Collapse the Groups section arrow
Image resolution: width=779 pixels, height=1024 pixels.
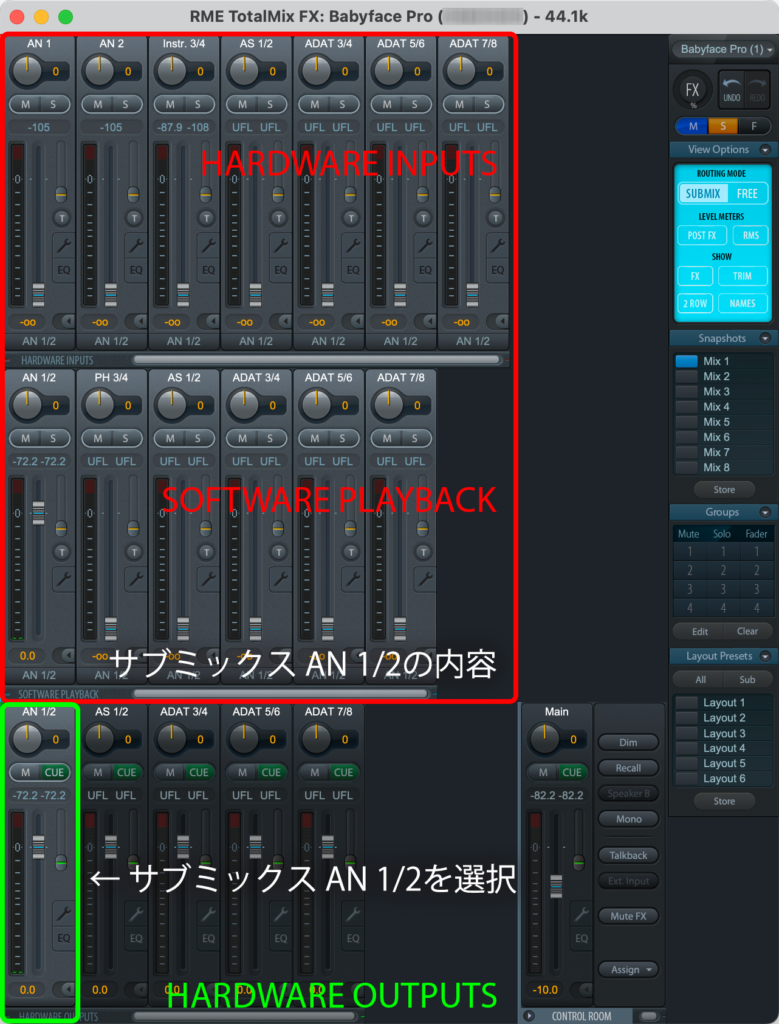(x=765, y=513)
